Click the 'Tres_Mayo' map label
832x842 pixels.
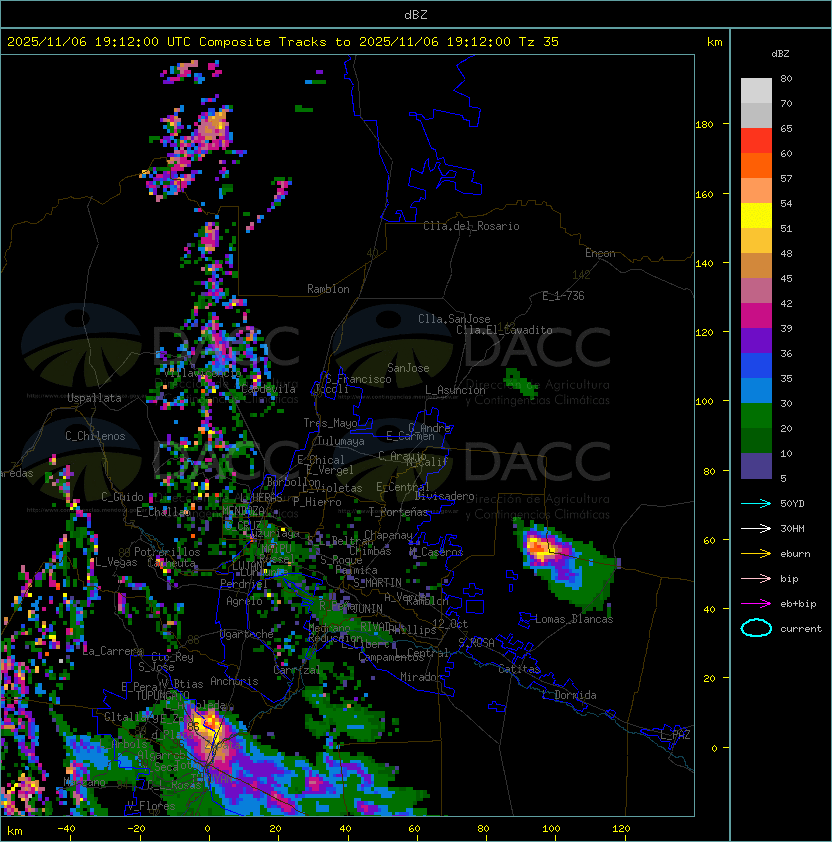pyautogui.click(x=330, y=423)
